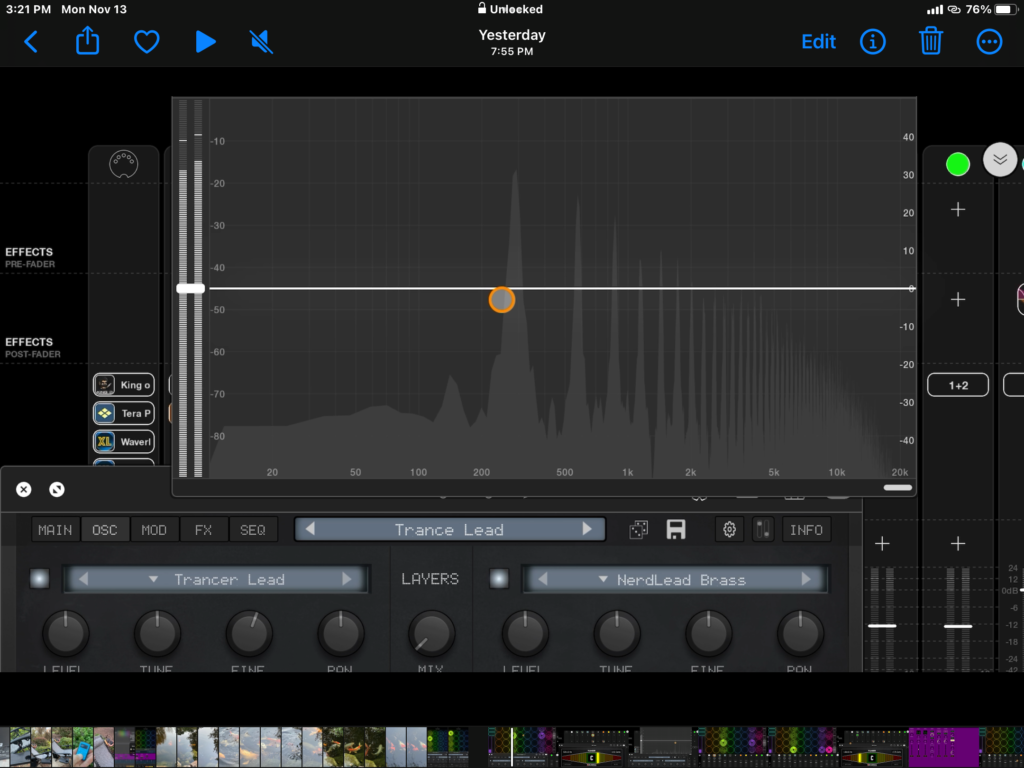This screenshot has width=1024, height=768.
Task: Delete the video with the trash icon
Action: pos(931,42)
